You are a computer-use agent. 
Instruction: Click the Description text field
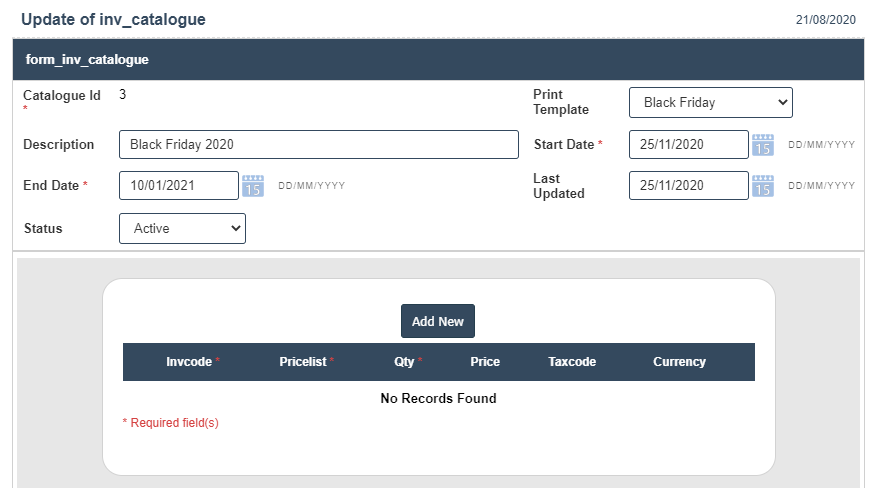click(318, 144)
